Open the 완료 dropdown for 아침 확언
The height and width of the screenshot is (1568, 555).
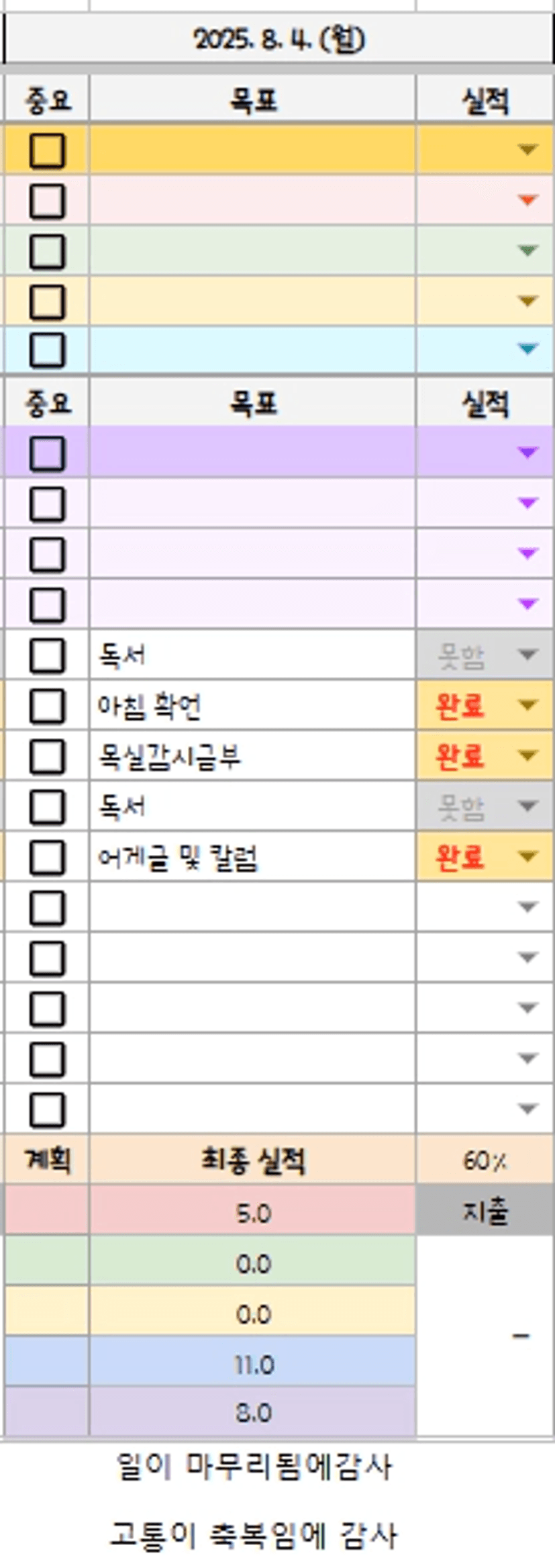(x=528, y=705)
